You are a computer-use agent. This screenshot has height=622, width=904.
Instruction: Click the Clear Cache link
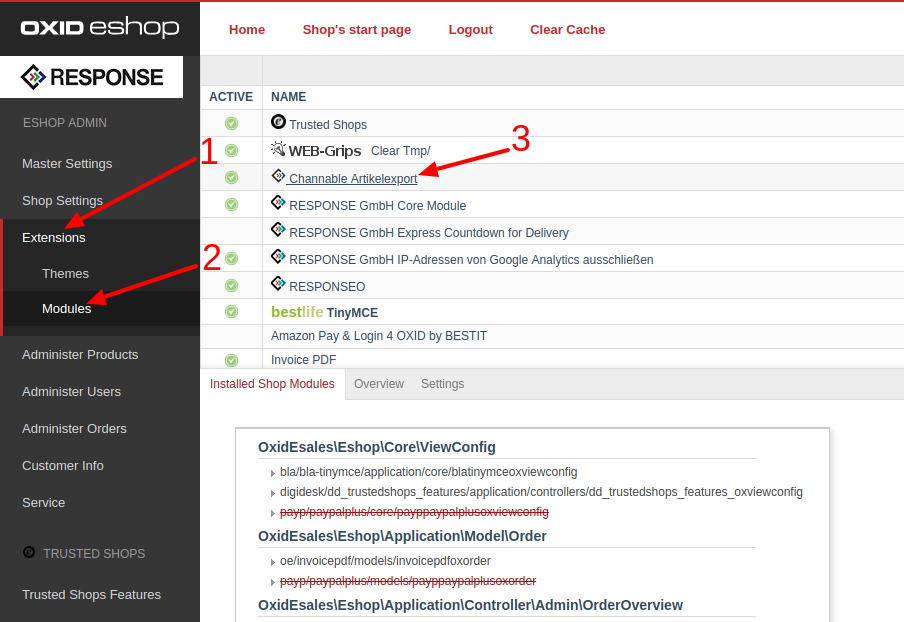point(567,30)
